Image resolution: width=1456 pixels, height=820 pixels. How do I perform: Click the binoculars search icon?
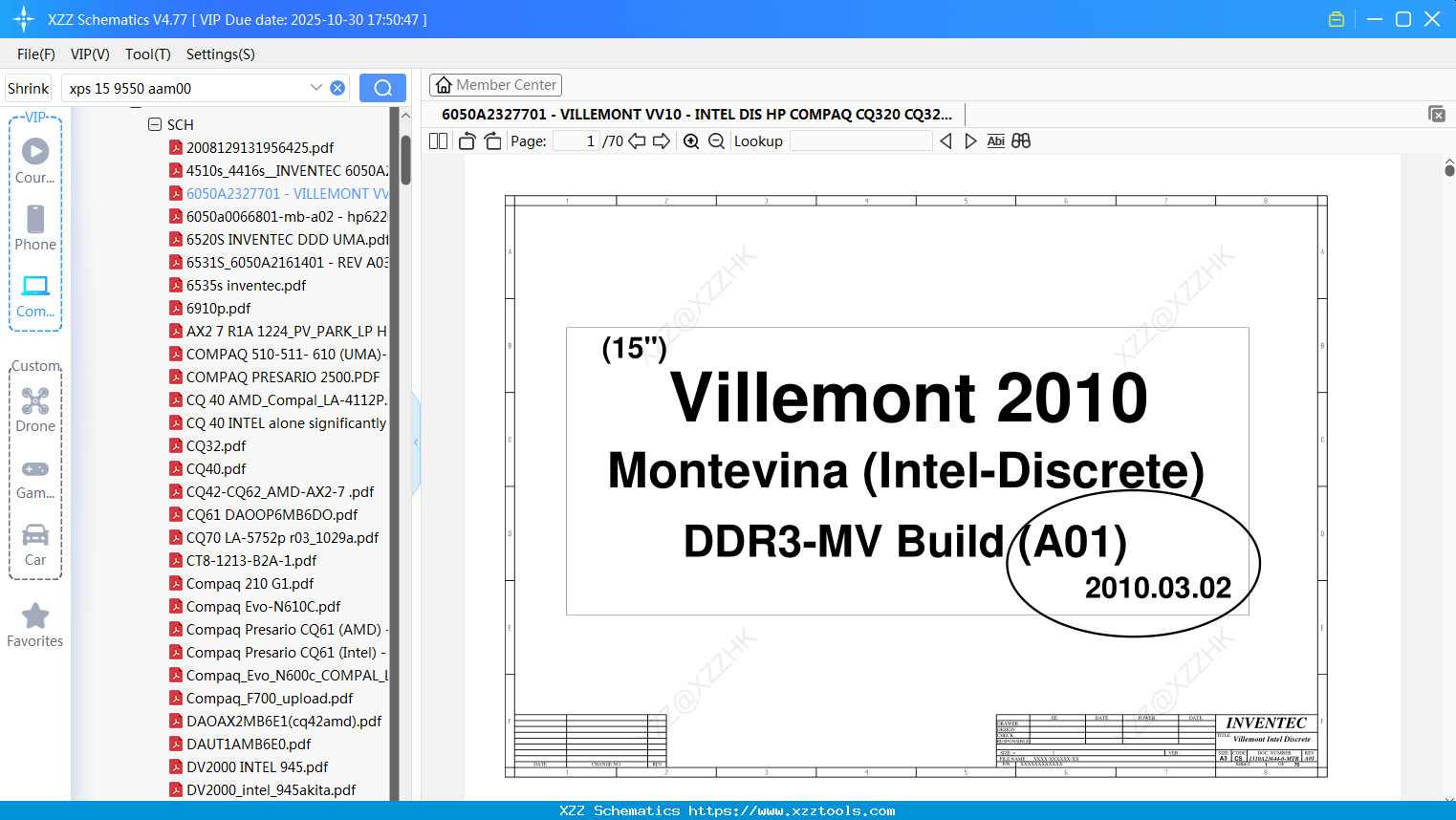(1021, 140)
